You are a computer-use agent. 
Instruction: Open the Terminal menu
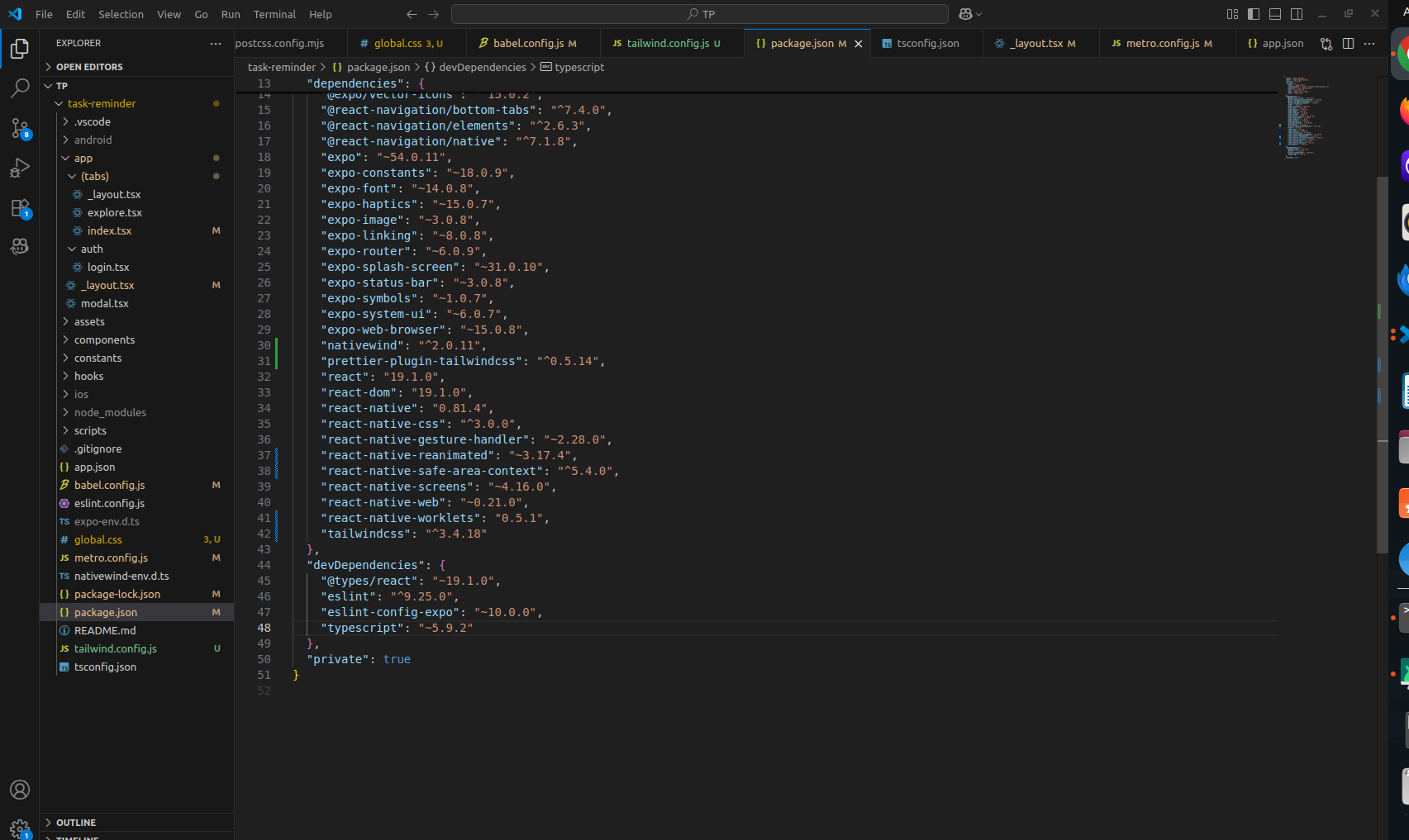(274, 14)
